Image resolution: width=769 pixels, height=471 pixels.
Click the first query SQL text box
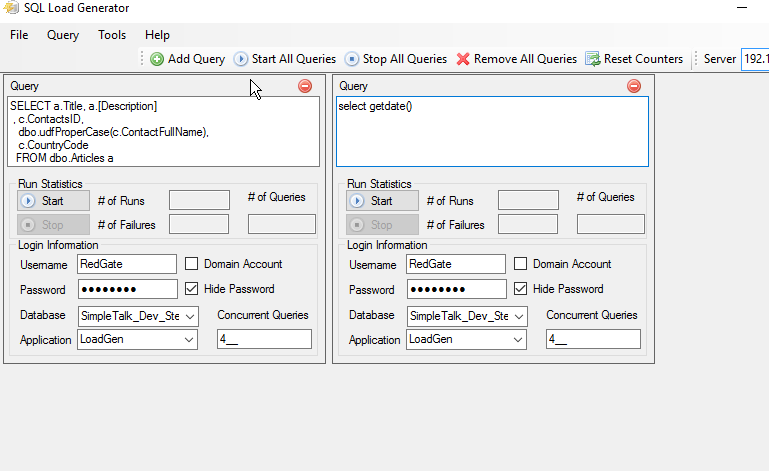(163, 131)
